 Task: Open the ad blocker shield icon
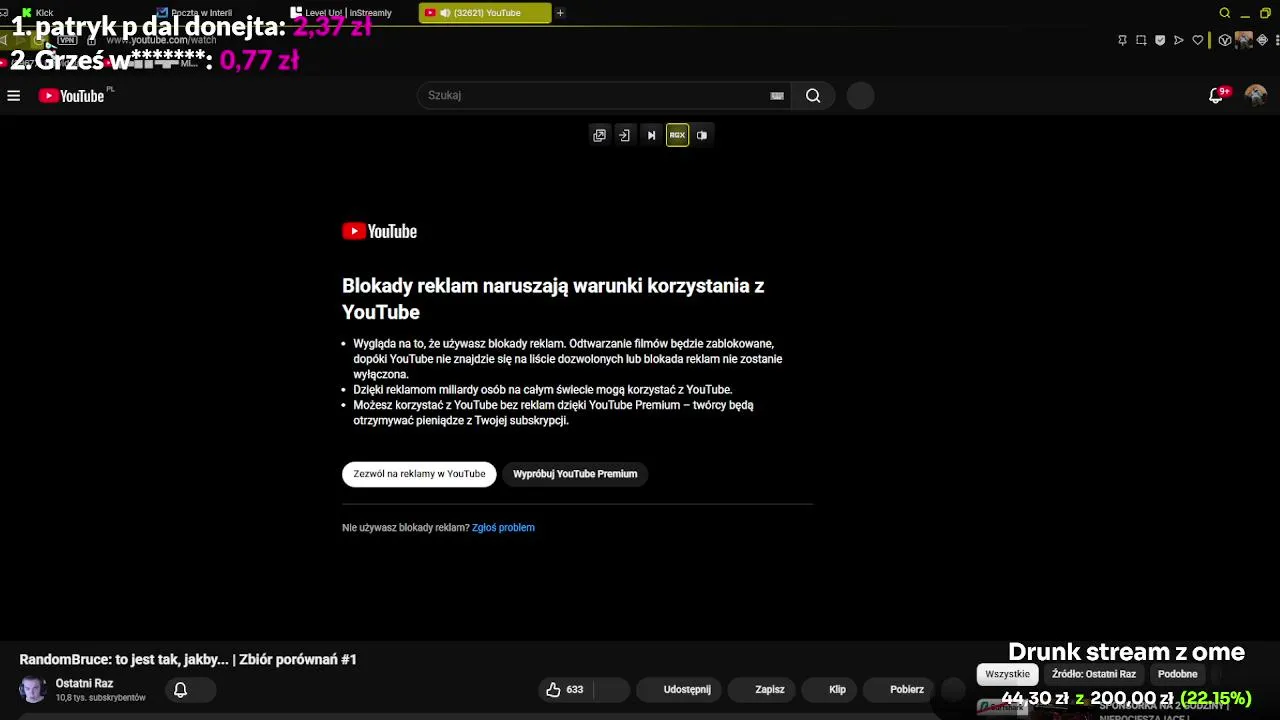pos(1160,40)
